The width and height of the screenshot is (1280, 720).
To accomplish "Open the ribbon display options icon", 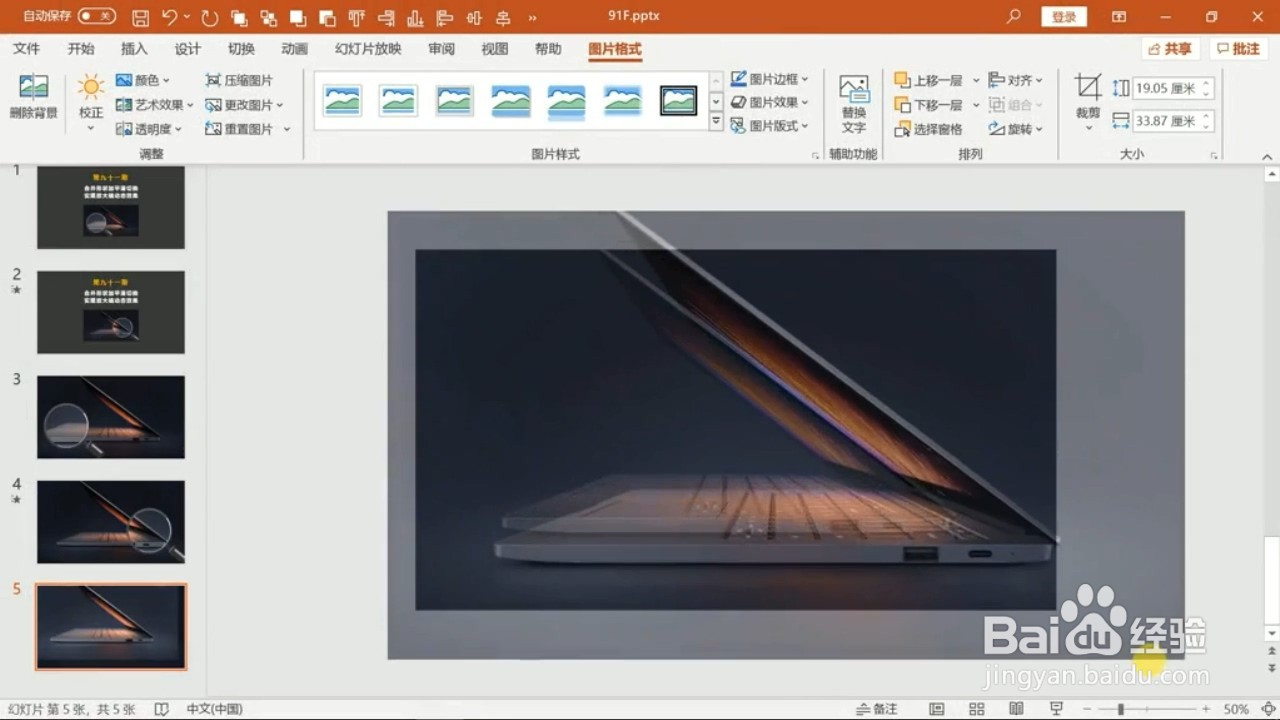I will (x=1119, y=17).
